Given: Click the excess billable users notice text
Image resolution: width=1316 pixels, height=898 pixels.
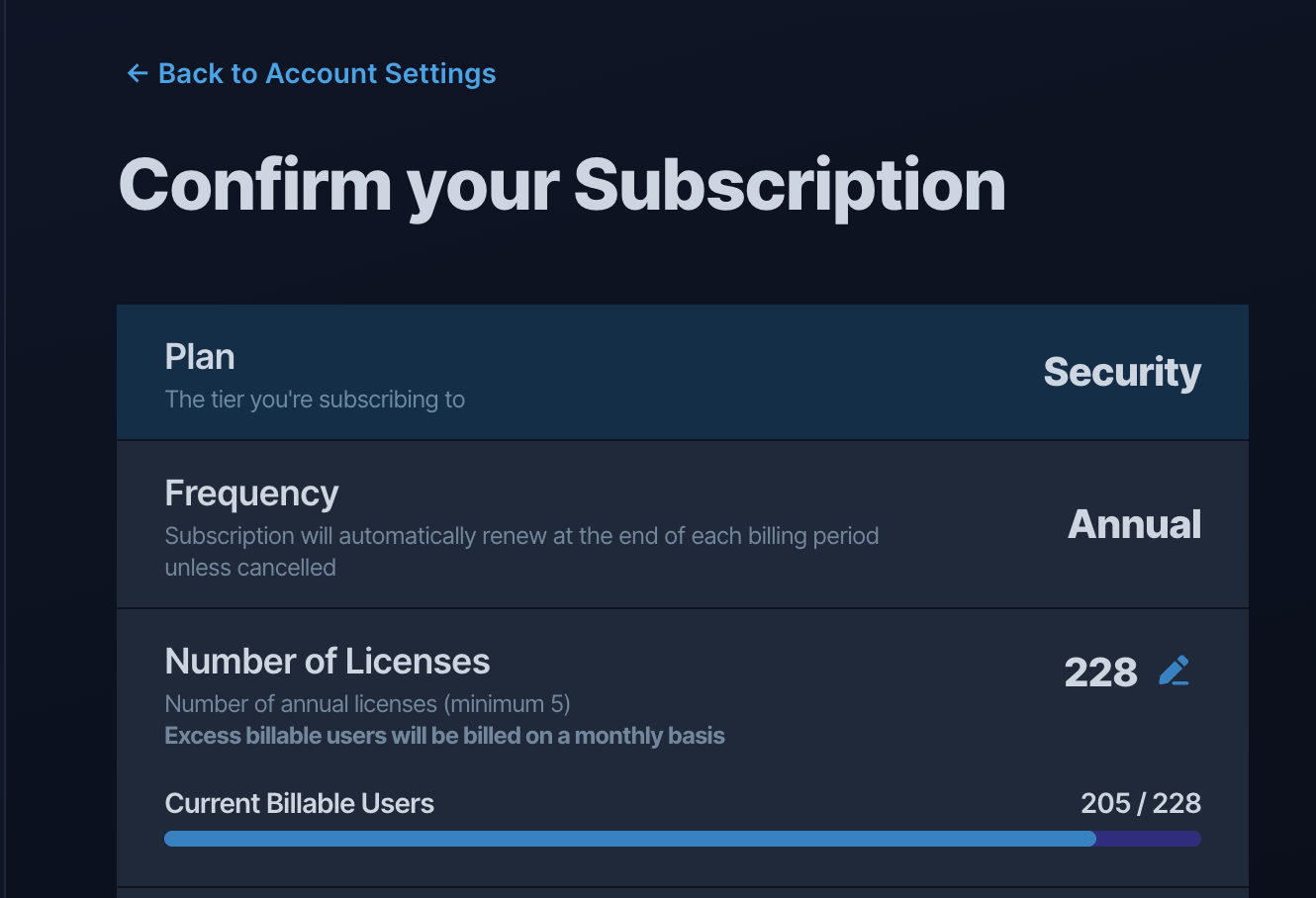Looking at the screenshot, I should click(444, 736).
